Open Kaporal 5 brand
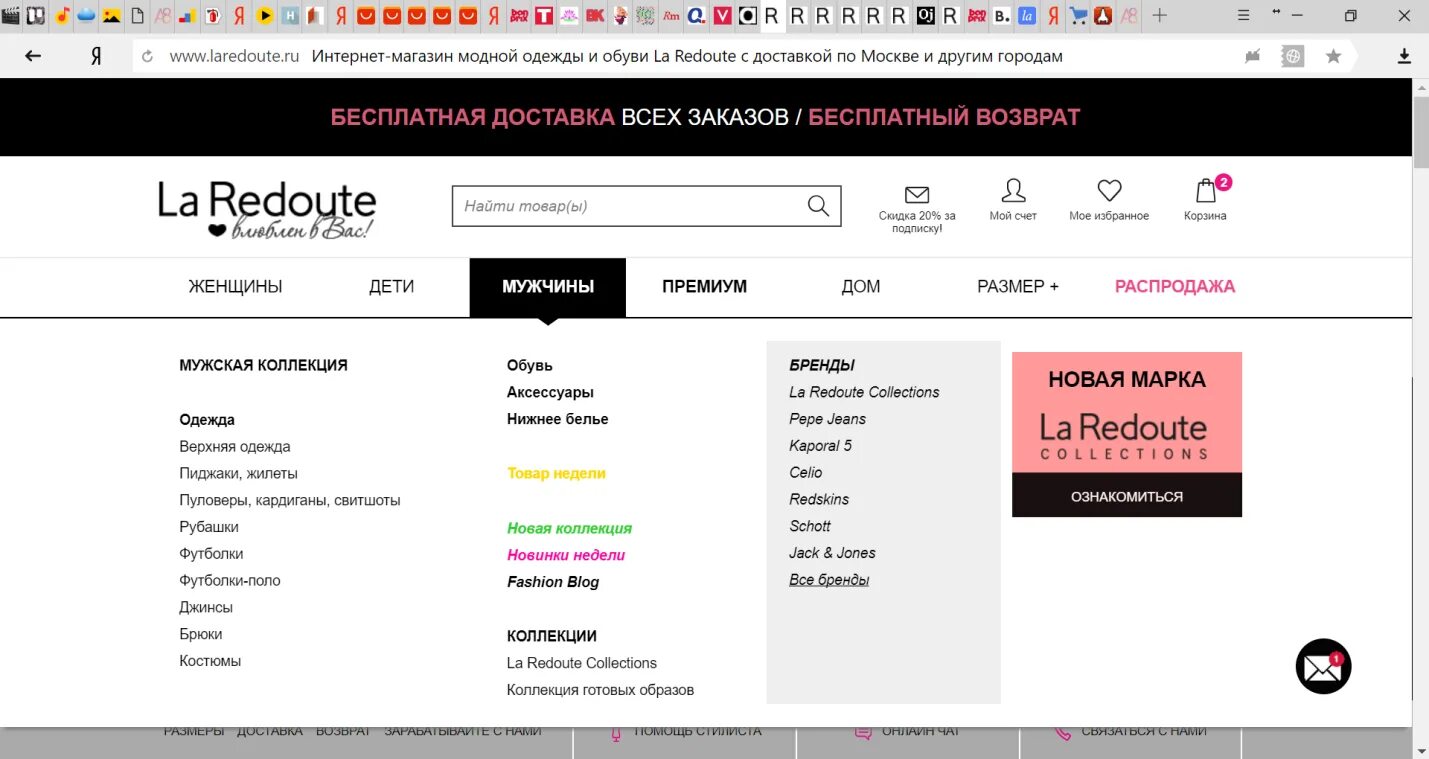1429x759 pixels. point(821,446)
